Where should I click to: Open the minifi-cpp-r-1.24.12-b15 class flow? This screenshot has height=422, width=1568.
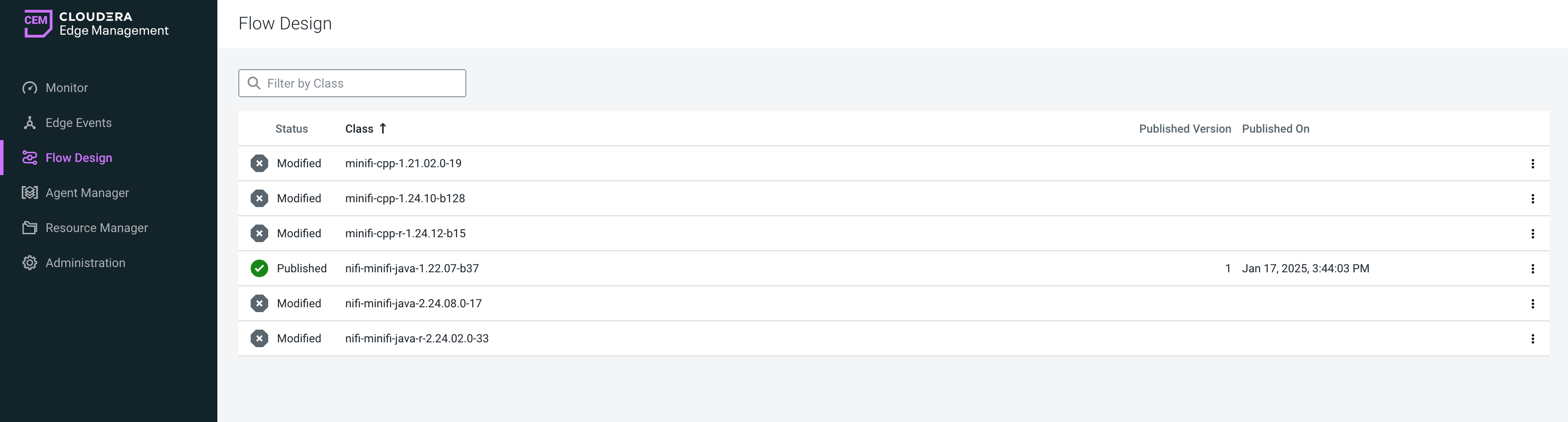405,233
